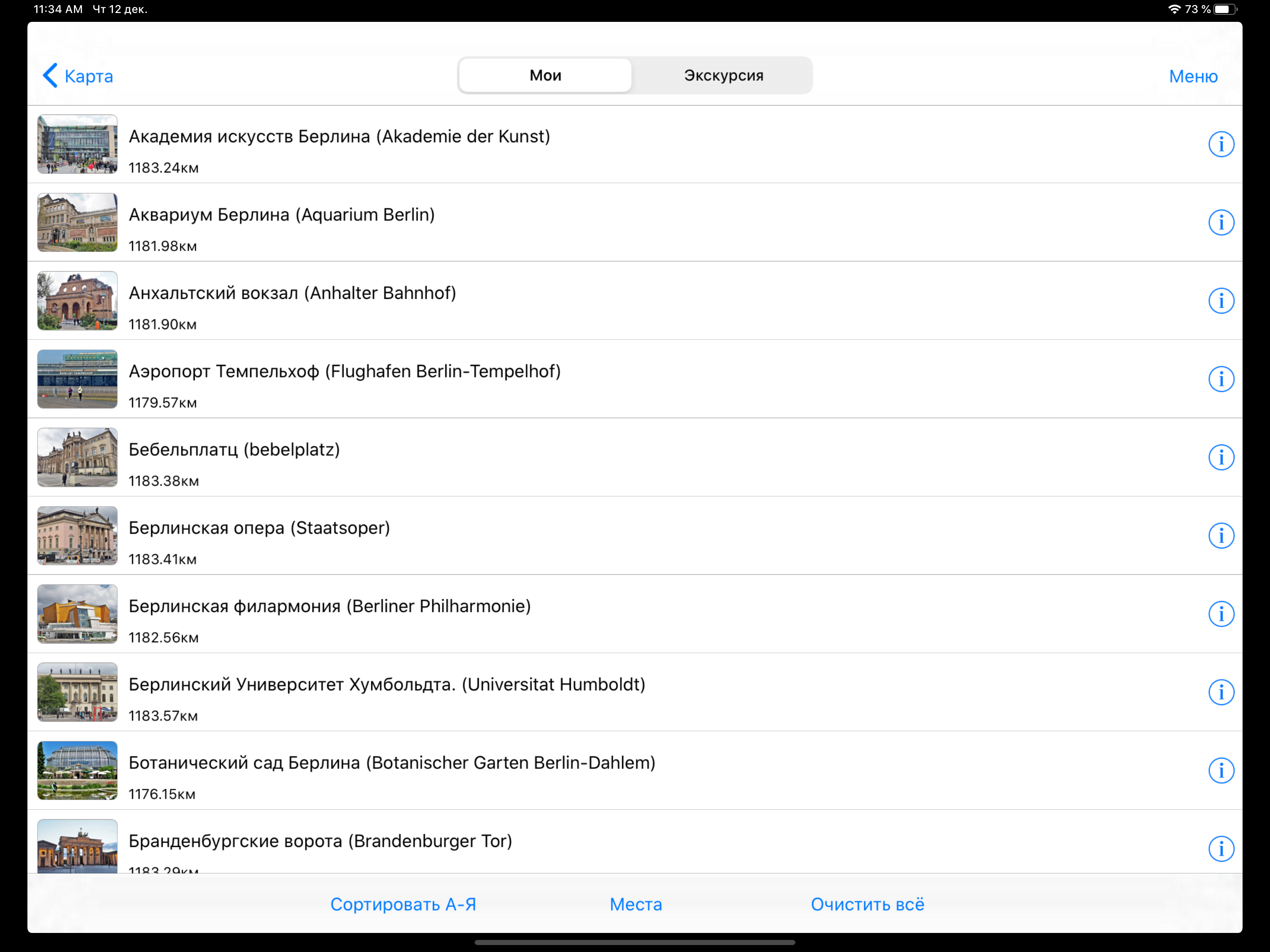Tap Анхальтский вокзал photo

[x=78, y=301]
